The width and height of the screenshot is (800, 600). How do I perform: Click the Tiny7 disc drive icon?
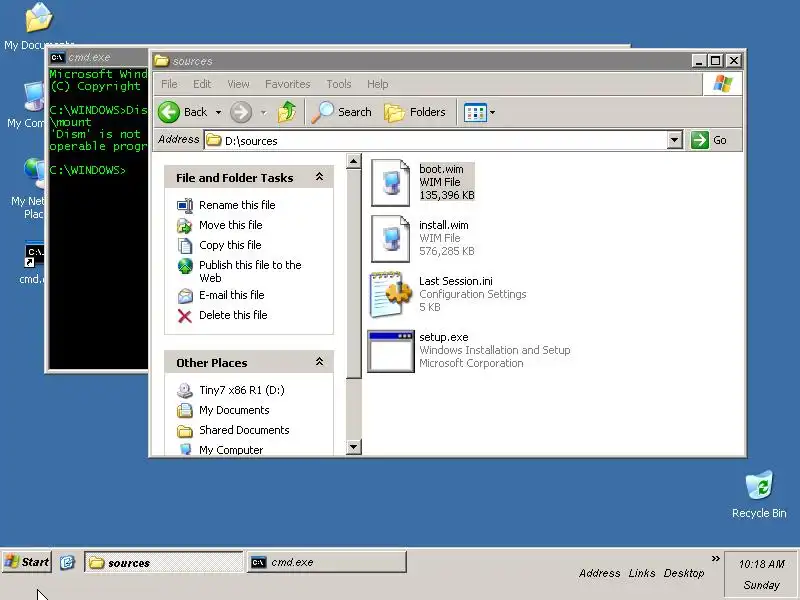coord(185,390)
